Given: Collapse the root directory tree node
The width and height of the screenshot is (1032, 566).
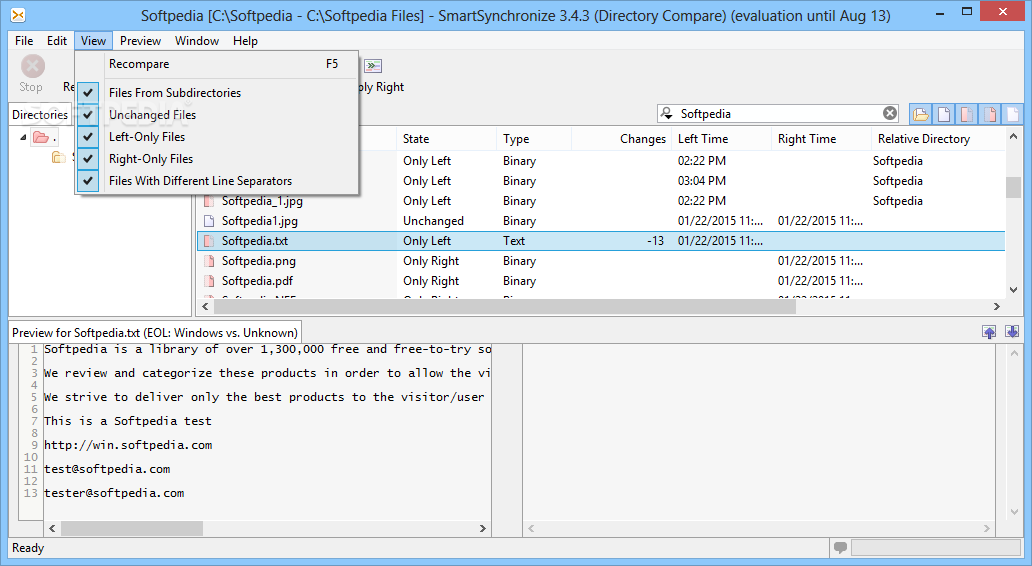Looking at the screenshot, I should point(23,138).
